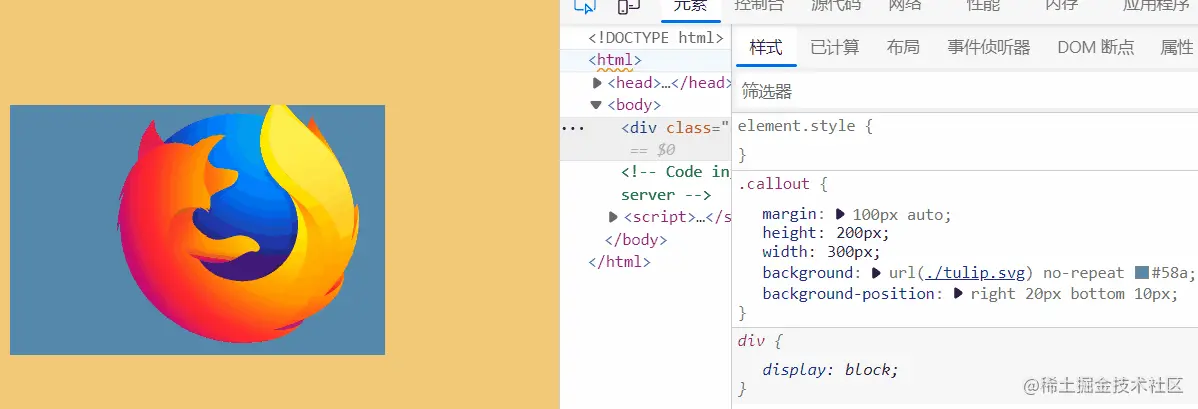Click the display: block declaration
The height and width of the screenshot is (409, 1198).
[831, 369]
